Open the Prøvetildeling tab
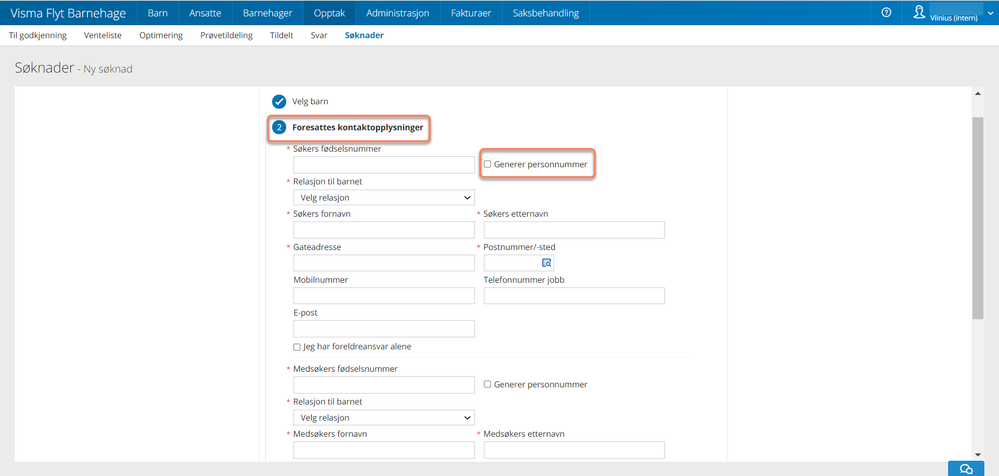 (226, 36)
